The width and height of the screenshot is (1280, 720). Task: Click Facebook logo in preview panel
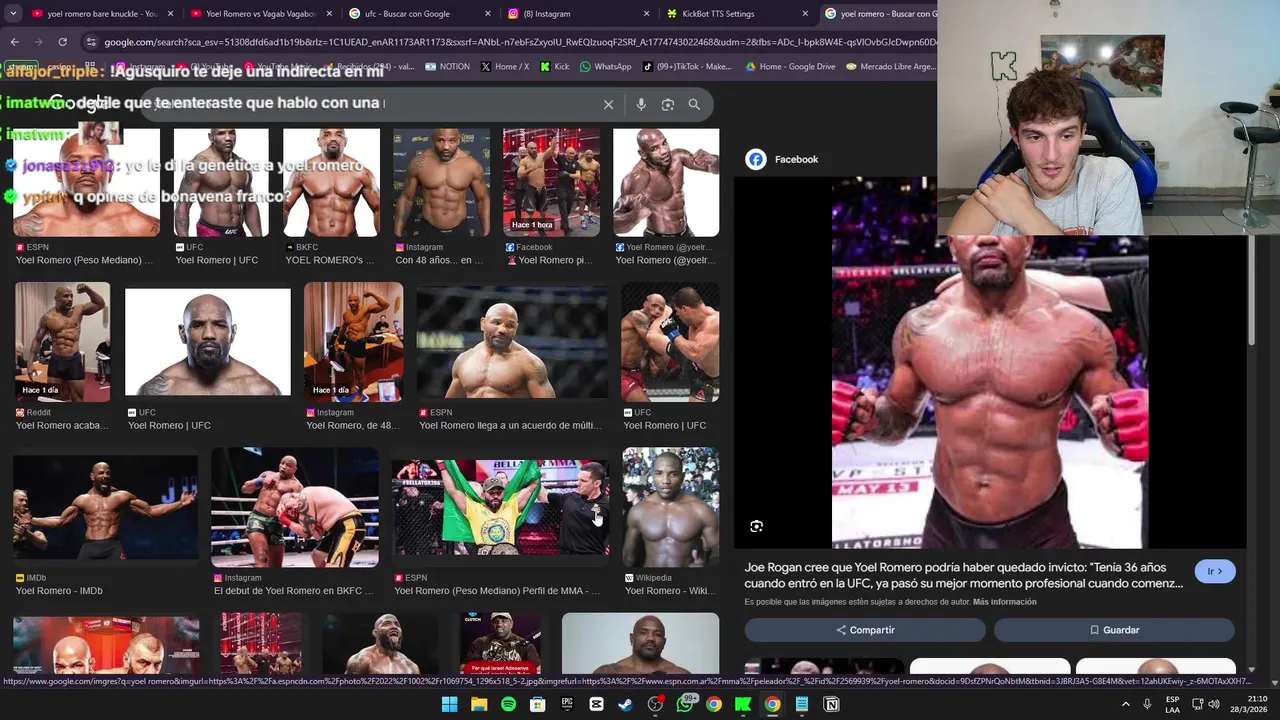pyautogui.click(x=756, y=159)
